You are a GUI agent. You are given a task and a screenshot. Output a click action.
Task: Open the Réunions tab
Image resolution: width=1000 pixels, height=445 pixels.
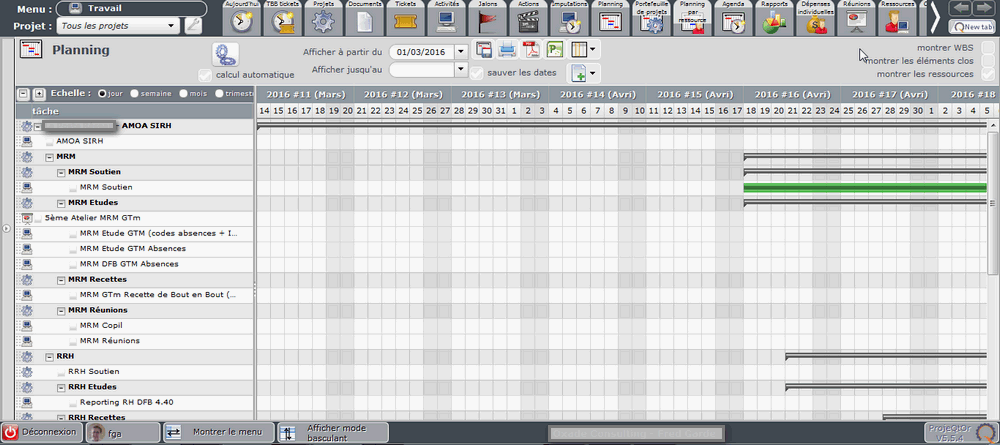pyautogui.click(x=856, y=18)
